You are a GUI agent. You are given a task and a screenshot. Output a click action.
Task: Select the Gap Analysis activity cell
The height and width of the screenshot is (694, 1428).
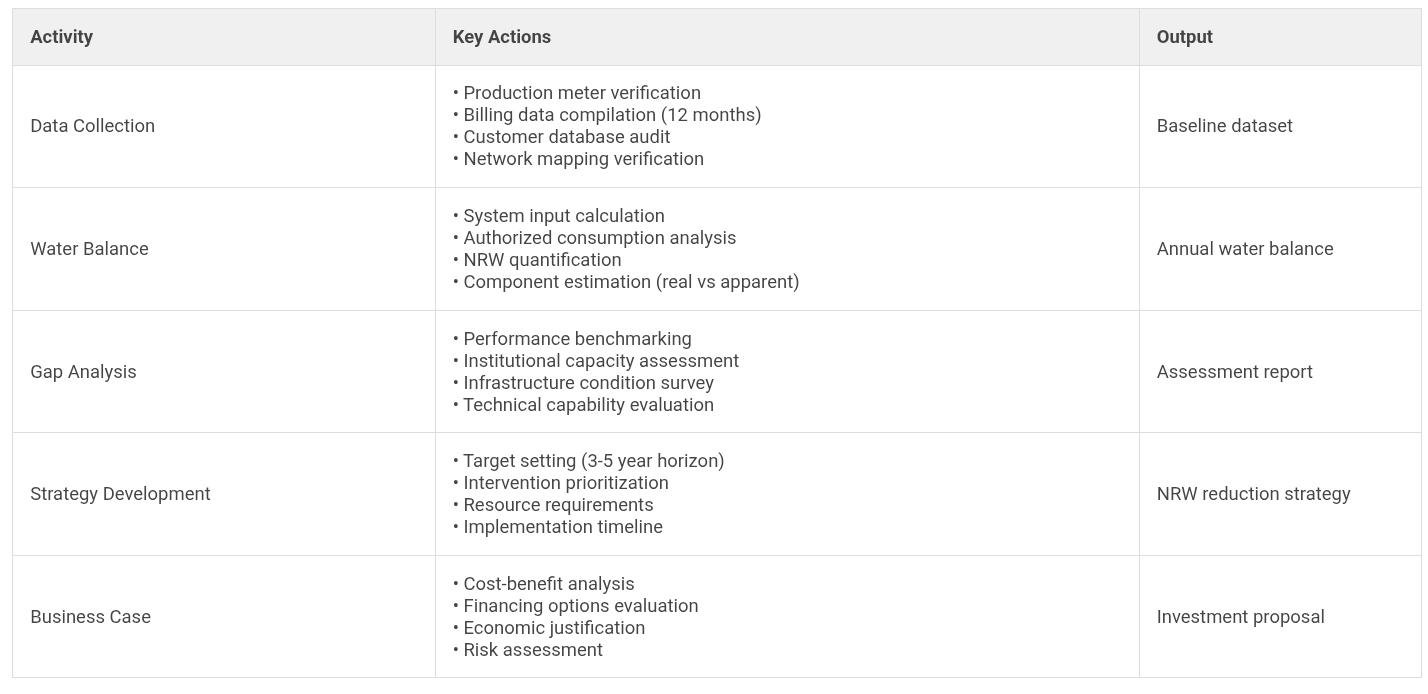83,372
